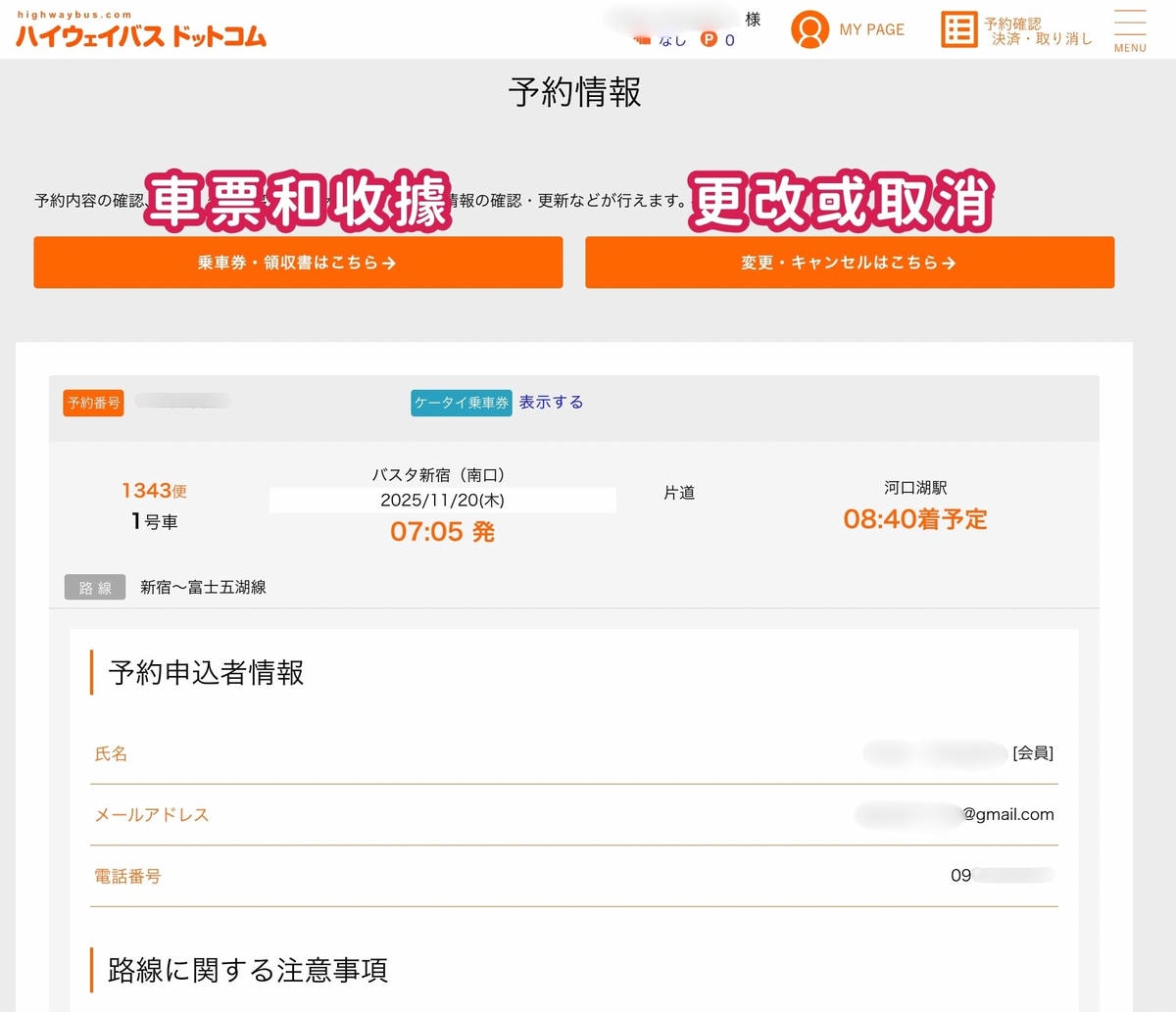The image size is (1176, 1012).
Task: Open the hamburger MENU
Action: pos(1130,30)
